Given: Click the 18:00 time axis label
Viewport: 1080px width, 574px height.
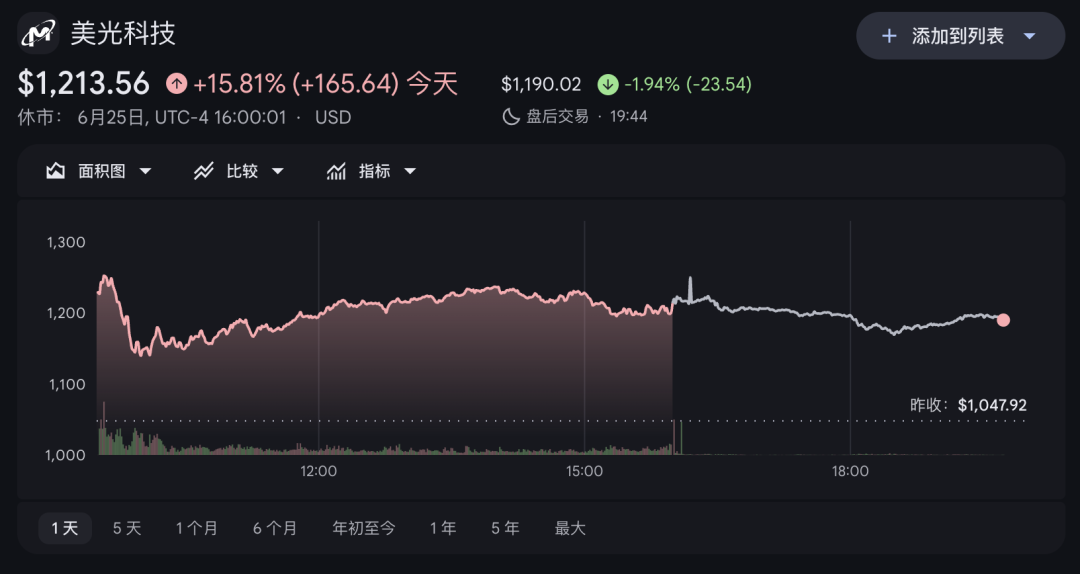Looking at the screenshot, I should (x=850, y=472).
